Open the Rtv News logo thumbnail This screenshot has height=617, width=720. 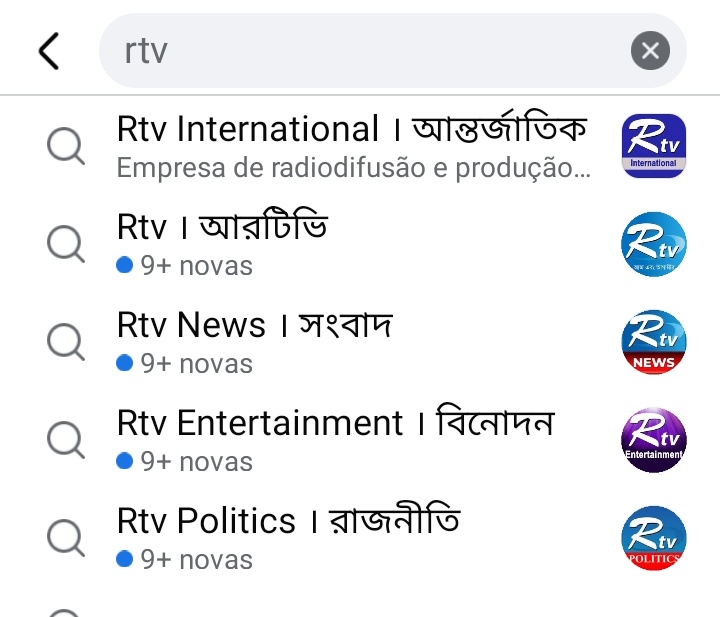pos(653,342)
